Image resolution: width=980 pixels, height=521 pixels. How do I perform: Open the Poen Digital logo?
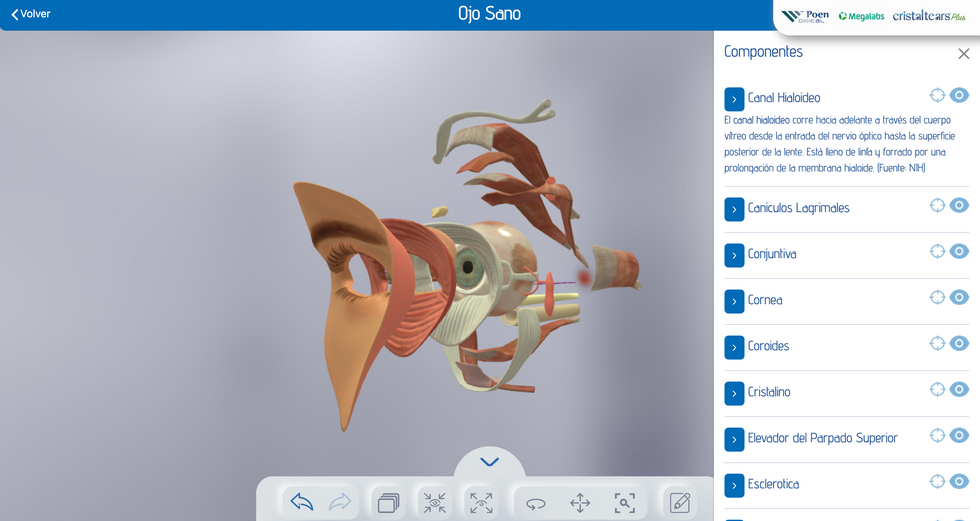[x=805, y=16]
